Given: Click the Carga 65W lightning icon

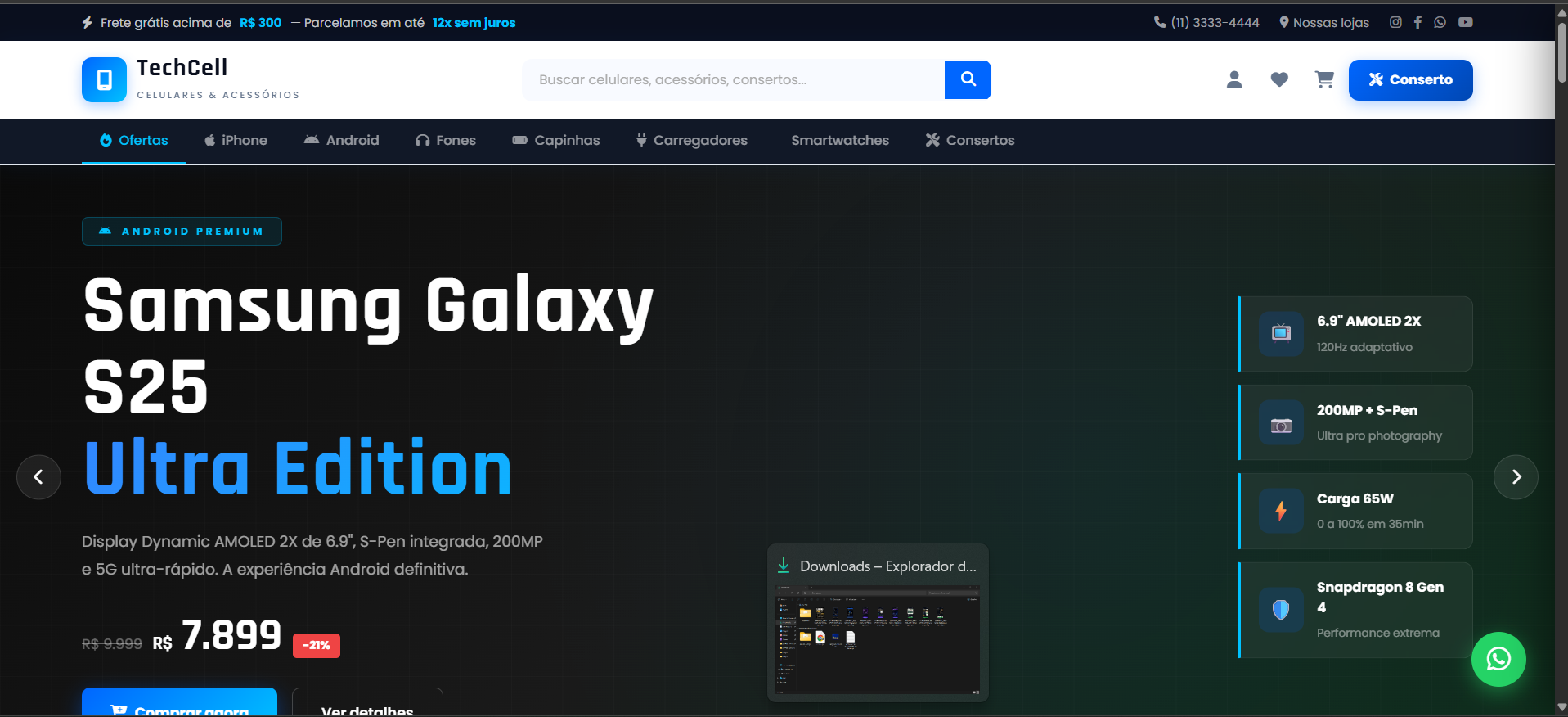Looking at the screenshot, I should pyautogui.click(x=1281, y=511).
